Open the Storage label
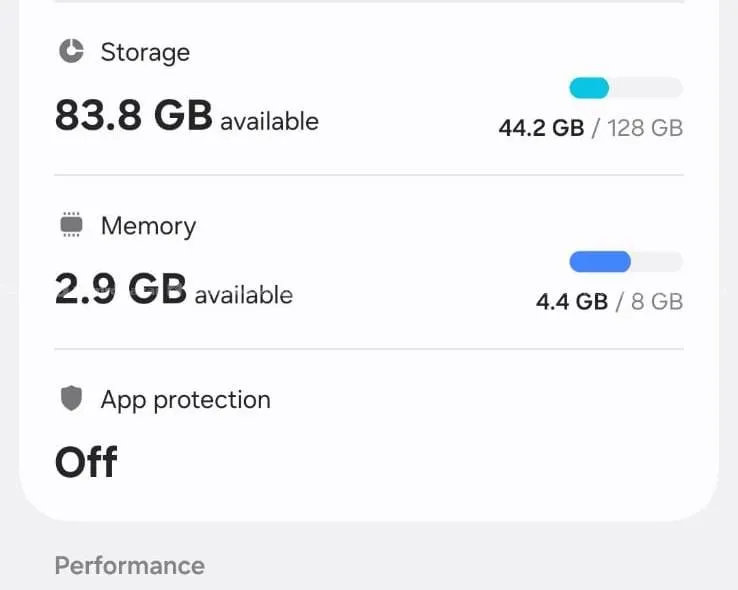The width and height of the screenshot is (738, 590). (x=145, y=52)
